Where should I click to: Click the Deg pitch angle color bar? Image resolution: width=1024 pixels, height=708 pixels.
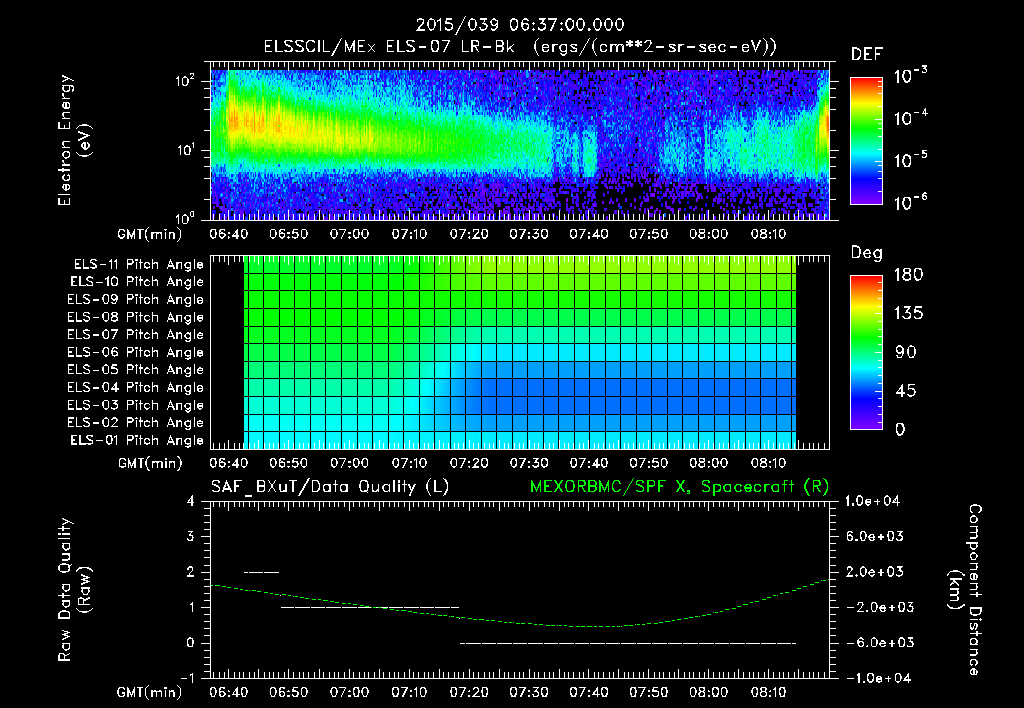tap(866, 352)
